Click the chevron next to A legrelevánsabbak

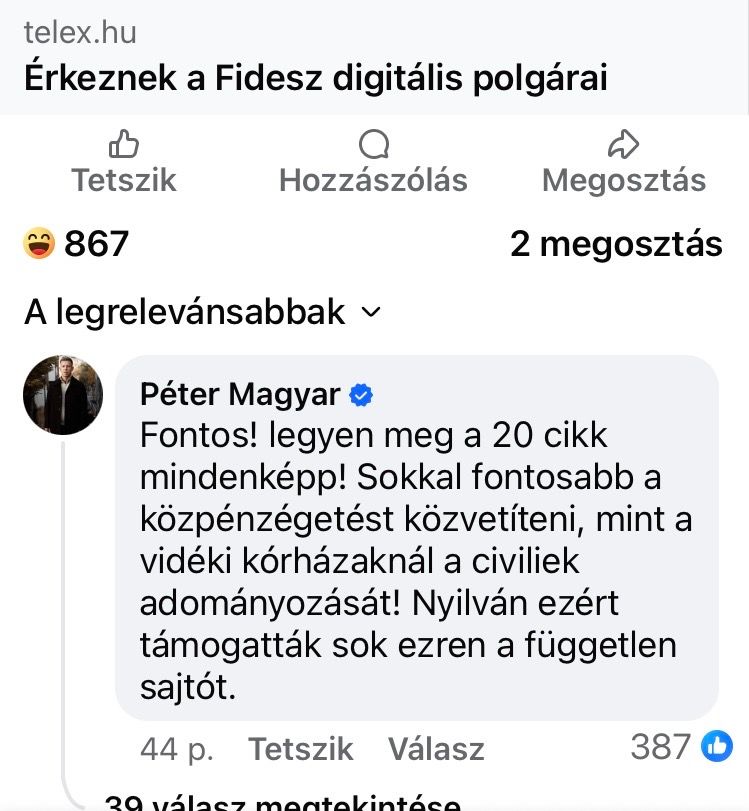pos(371,313)
